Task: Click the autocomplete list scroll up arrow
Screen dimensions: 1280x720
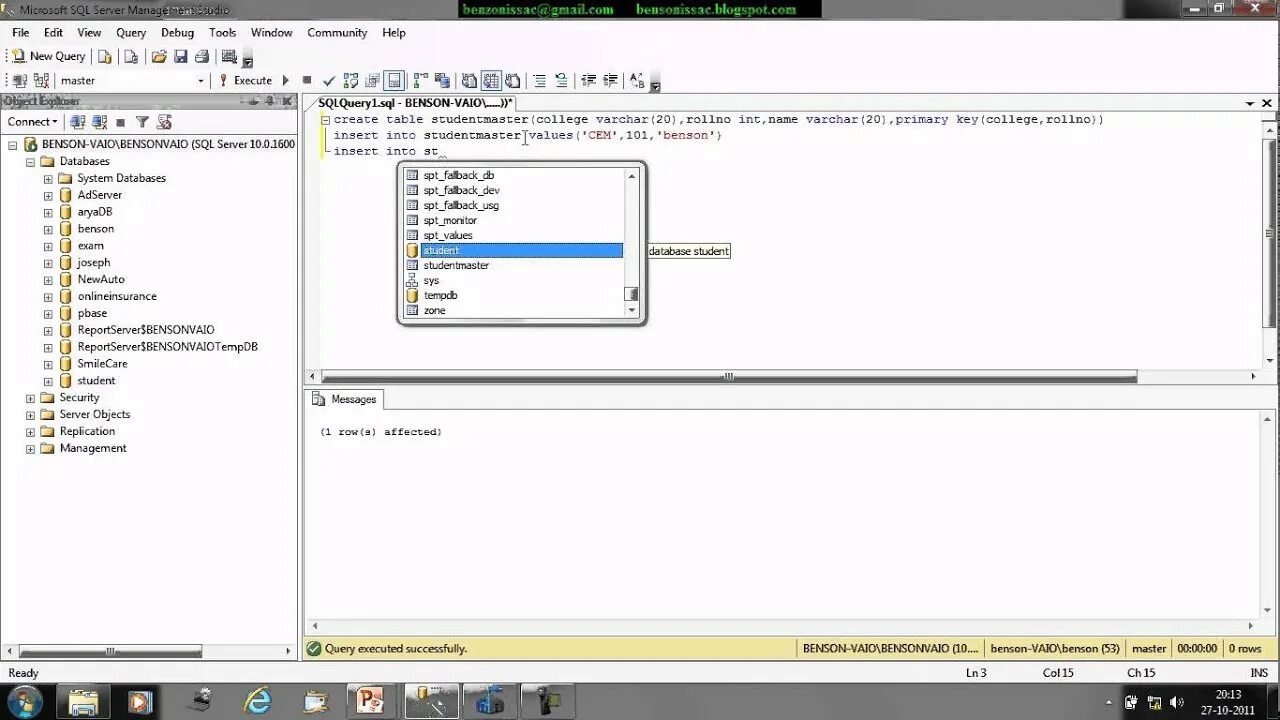Action: (631, 175)
